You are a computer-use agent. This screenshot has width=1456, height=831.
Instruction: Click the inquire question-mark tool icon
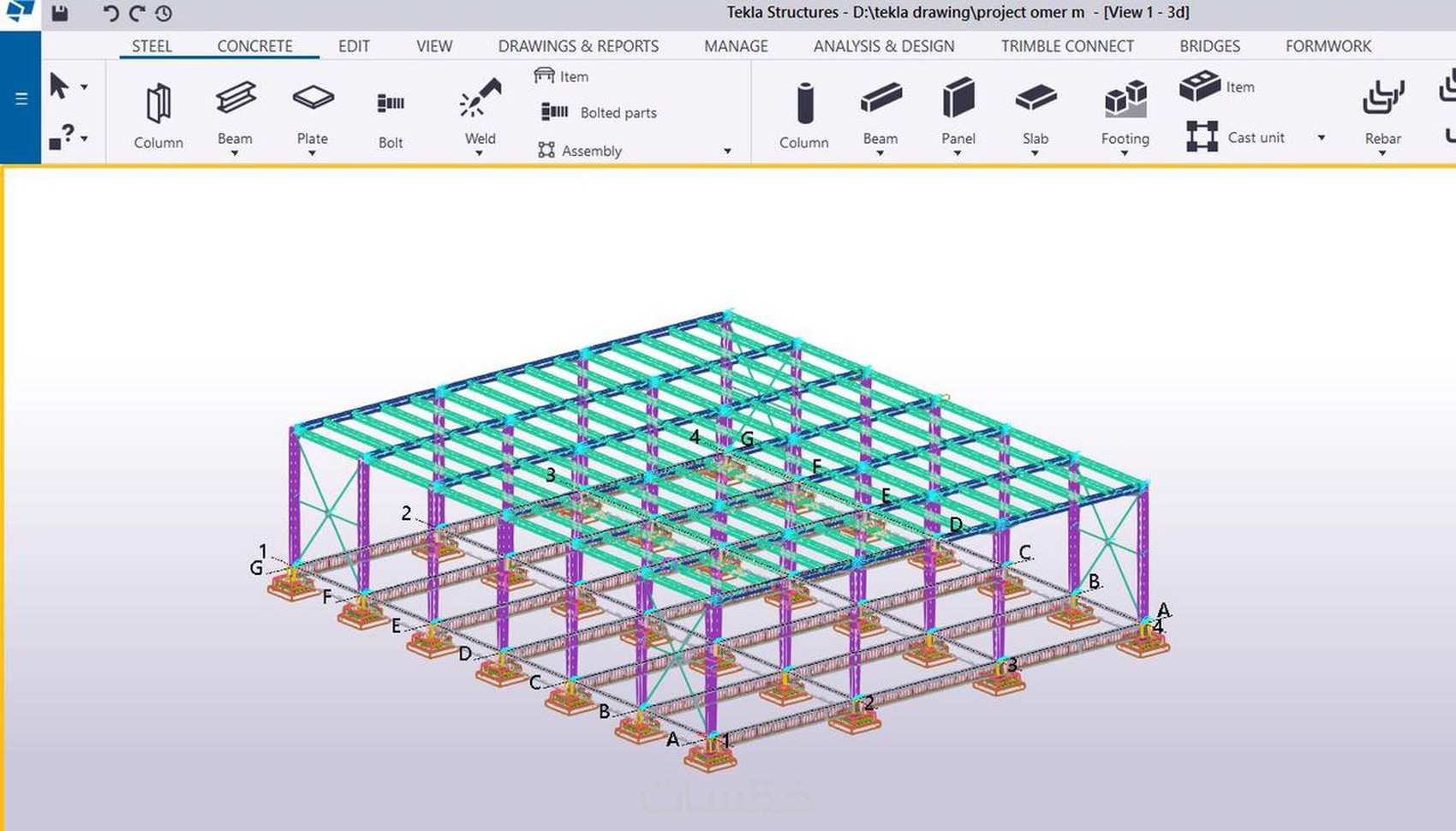(x=62, y=137)
